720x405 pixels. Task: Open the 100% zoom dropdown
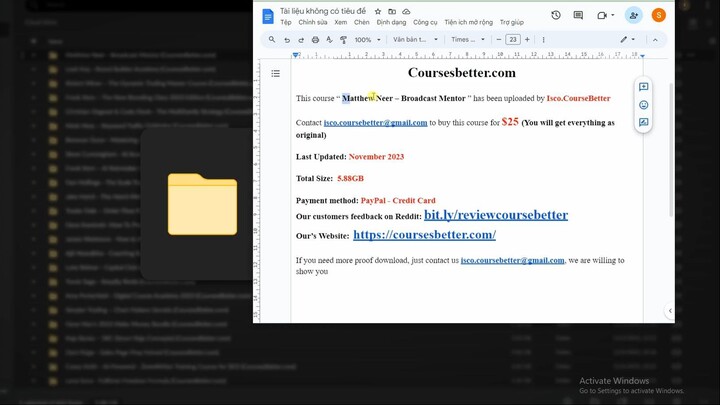click(367, 40)
